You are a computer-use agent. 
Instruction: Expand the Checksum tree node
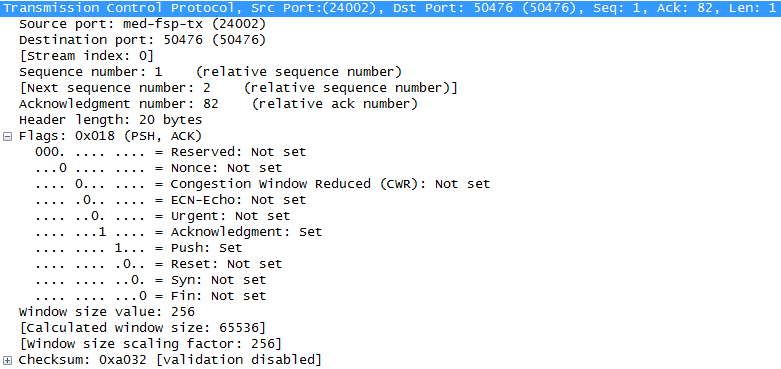coord(7,361)
